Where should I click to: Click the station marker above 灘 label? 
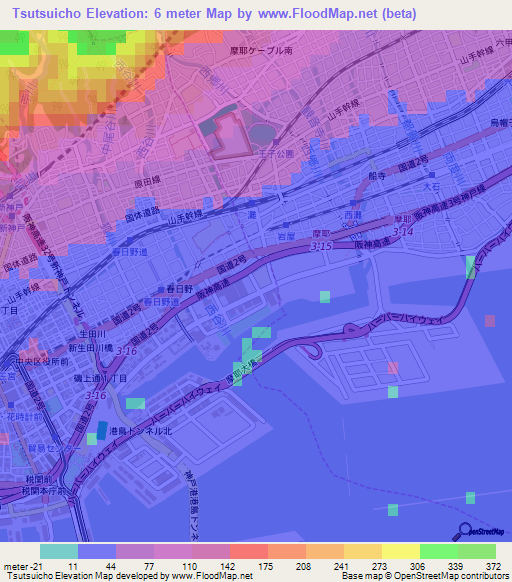coord(252,204)
